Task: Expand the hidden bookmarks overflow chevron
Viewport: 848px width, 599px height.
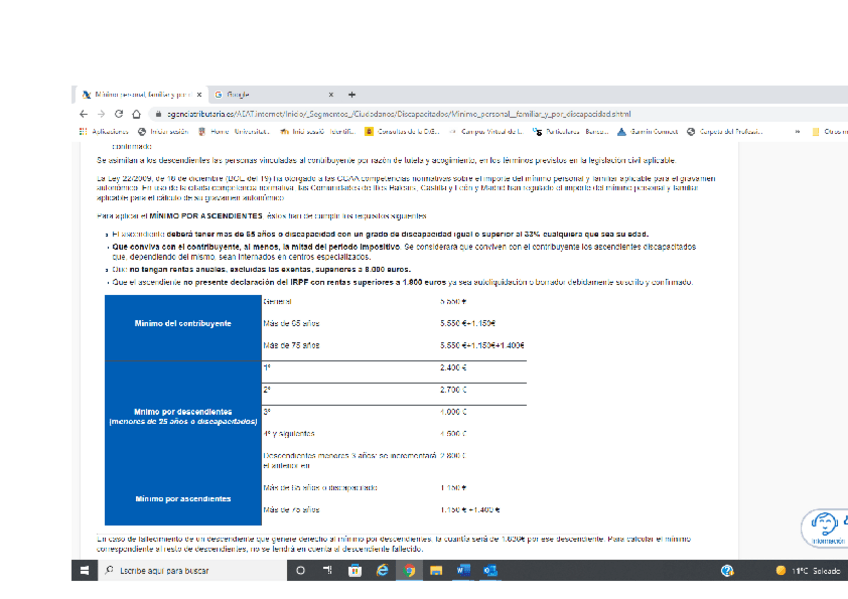Action: click(x=797, y=131)
